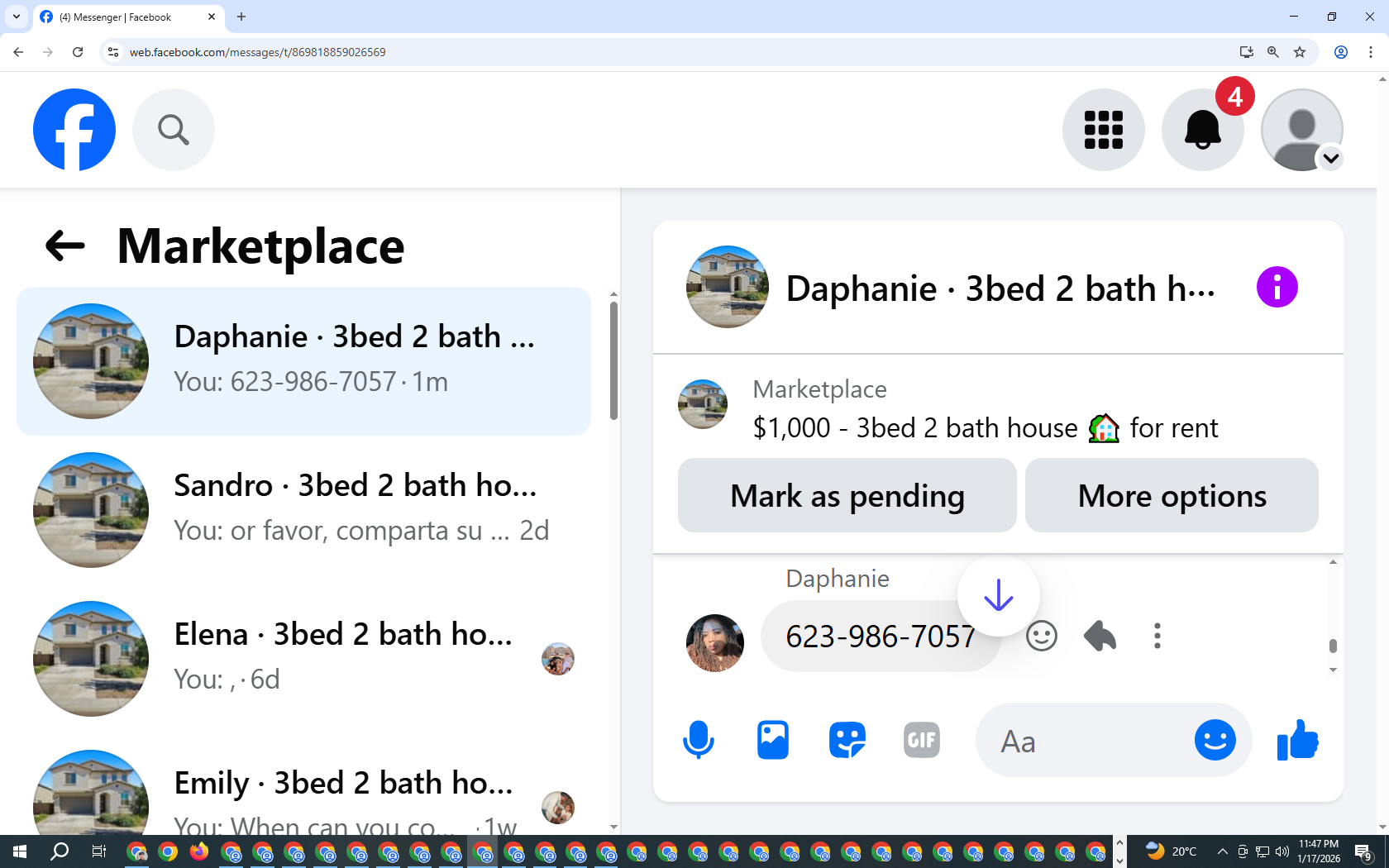
Task: Send a thumbs-up like
Action: (1298, 740)
